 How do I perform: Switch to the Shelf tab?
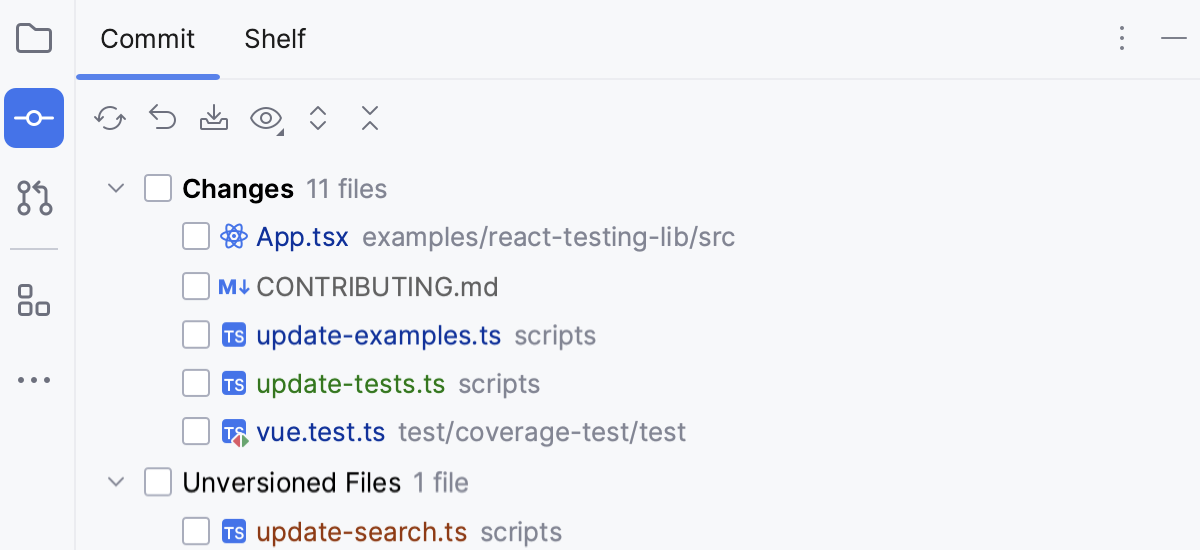click(x=275, y=40)
